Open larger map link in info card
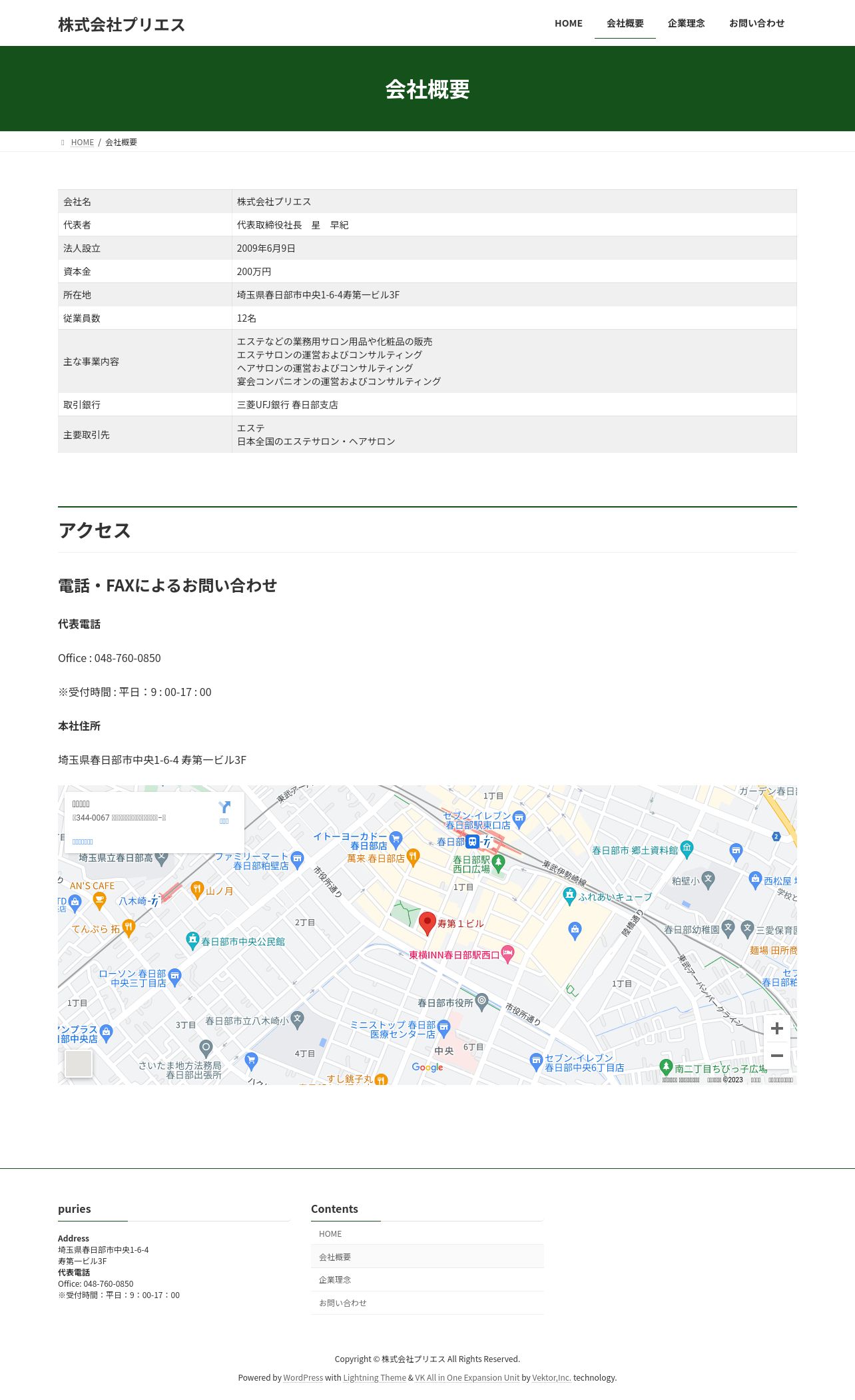Image resolution: width=855 pixels, height=1400 pixels. tap(83, 842)
